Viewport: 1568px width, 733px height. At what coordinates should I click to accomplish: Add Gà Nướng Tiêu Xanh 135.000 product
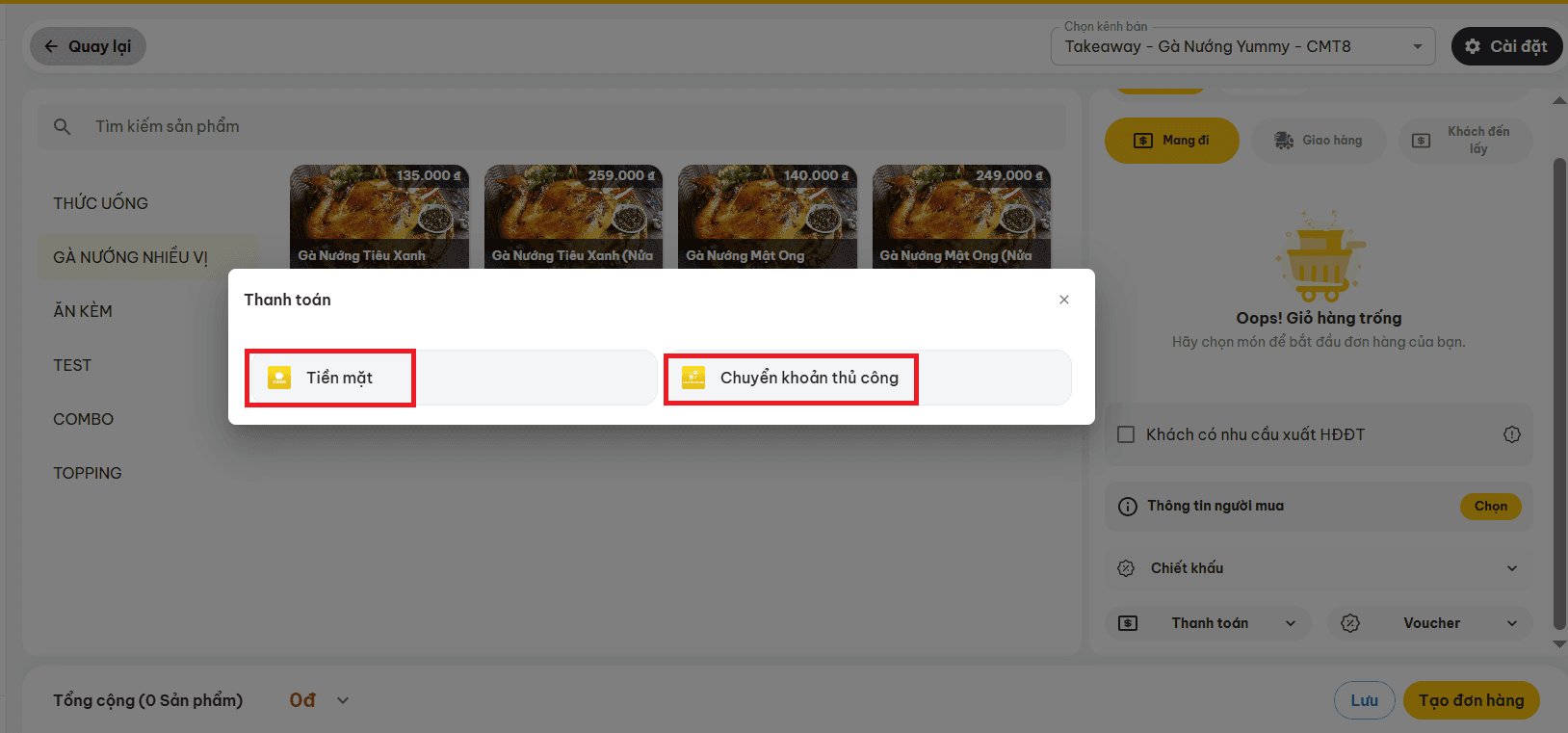(379, 217)
